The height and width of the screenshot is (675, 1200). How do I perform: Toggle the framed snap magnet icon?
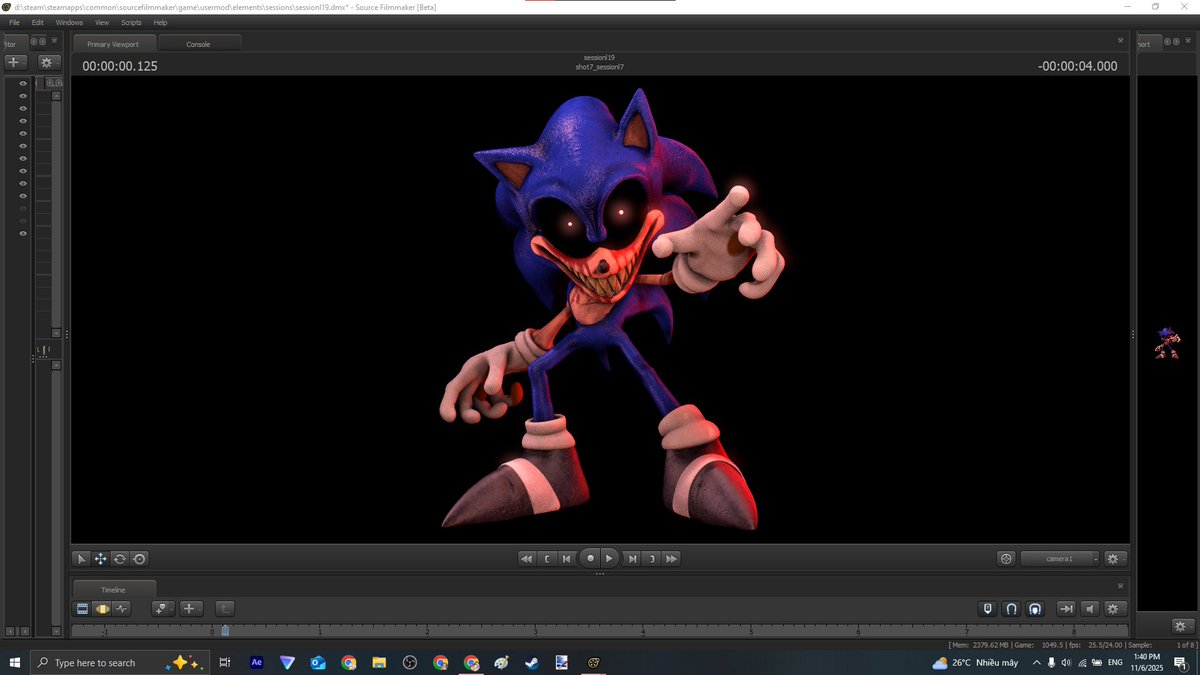tap(1034, 608)
